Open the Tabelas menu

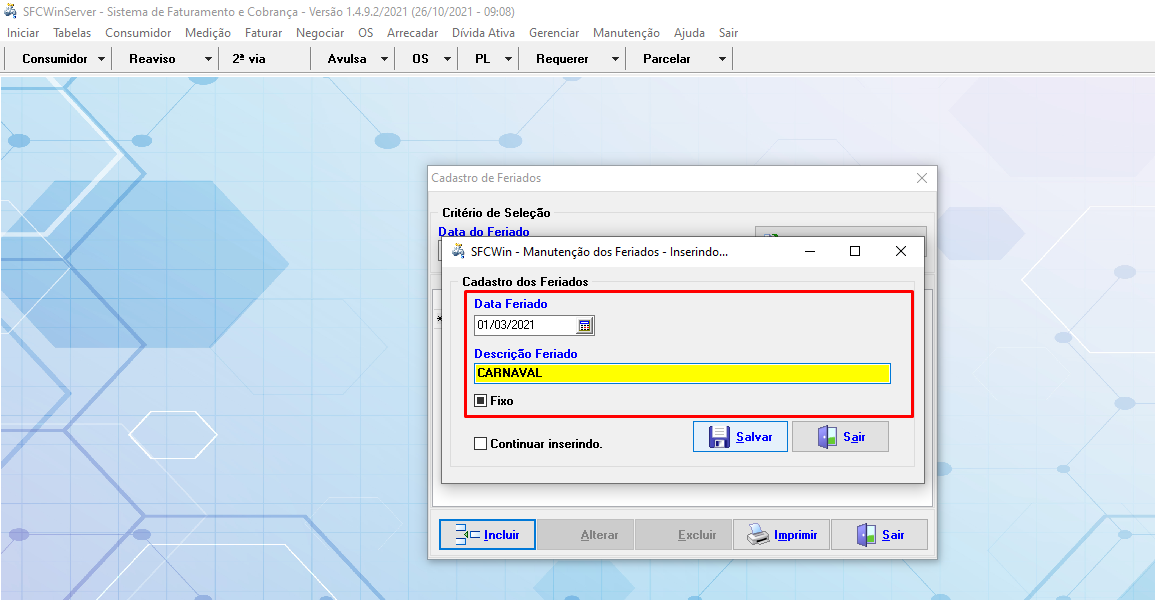[x=72, y=33]
